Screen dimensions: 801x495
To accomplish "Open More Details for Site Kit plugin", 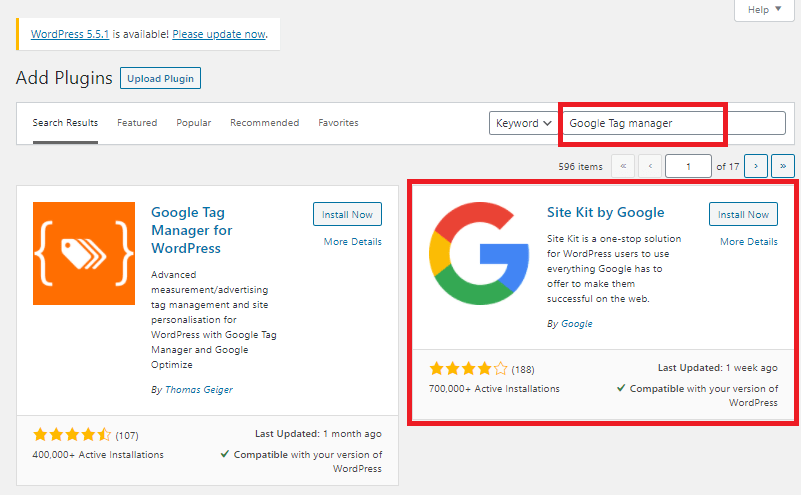I will (x=749, y=242).
